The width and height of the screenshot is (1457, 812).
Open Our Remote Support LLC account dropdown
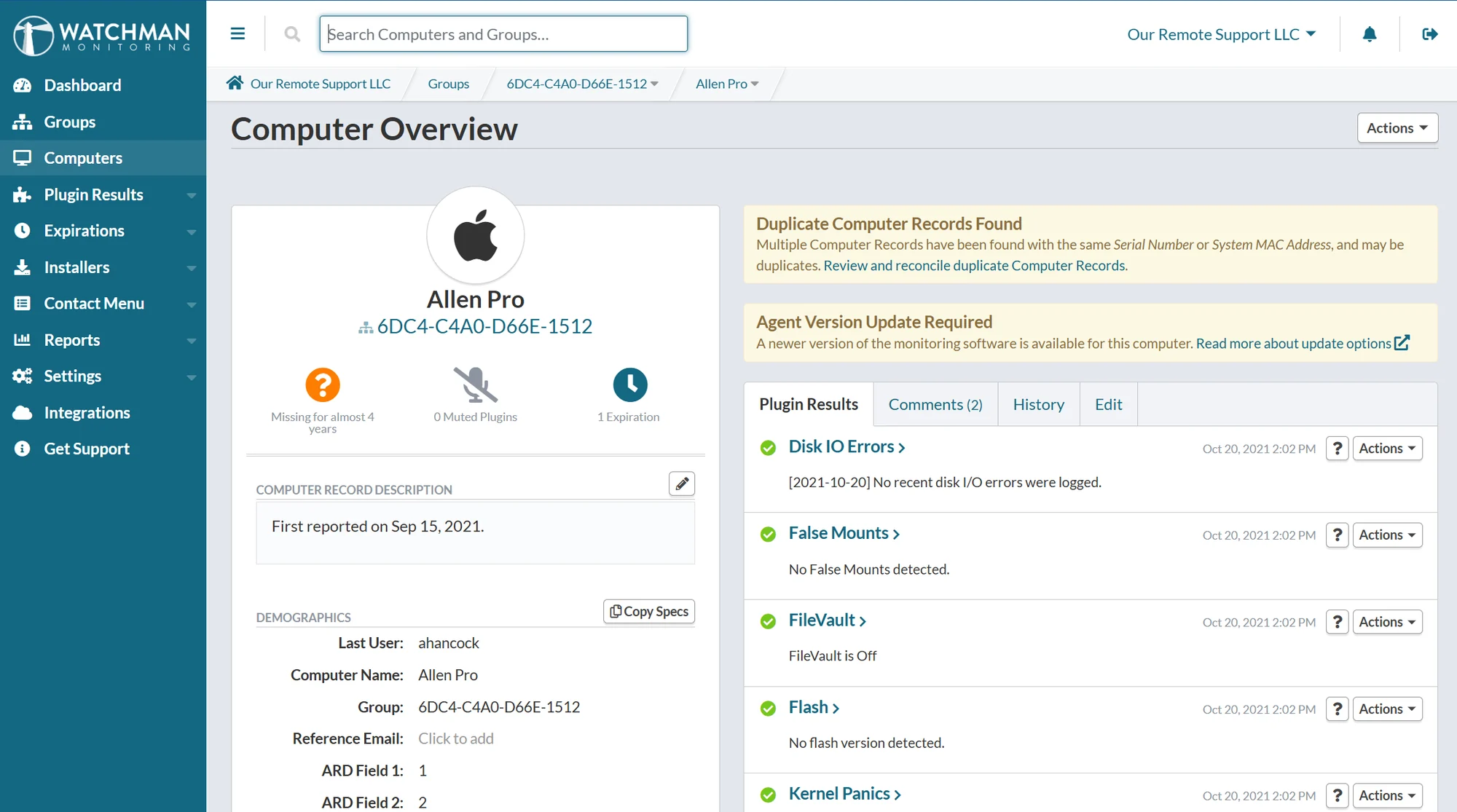(1222, 34)
